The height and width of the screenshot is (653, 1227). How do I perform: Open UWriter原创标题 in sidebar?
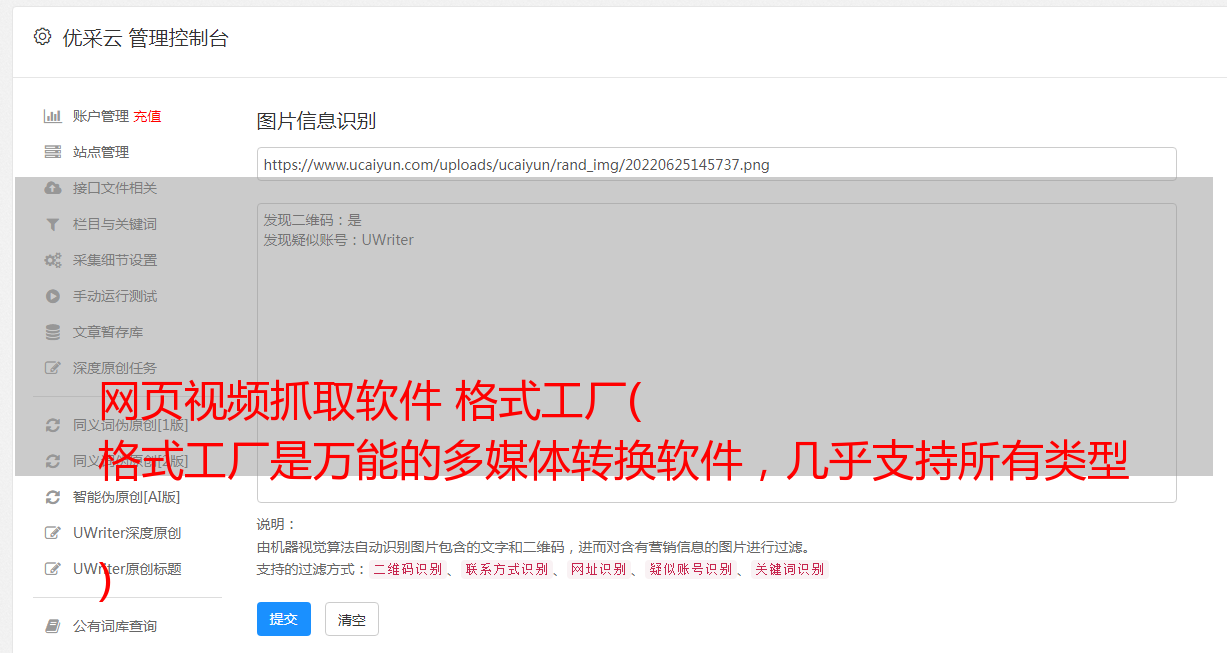point(127,569)
